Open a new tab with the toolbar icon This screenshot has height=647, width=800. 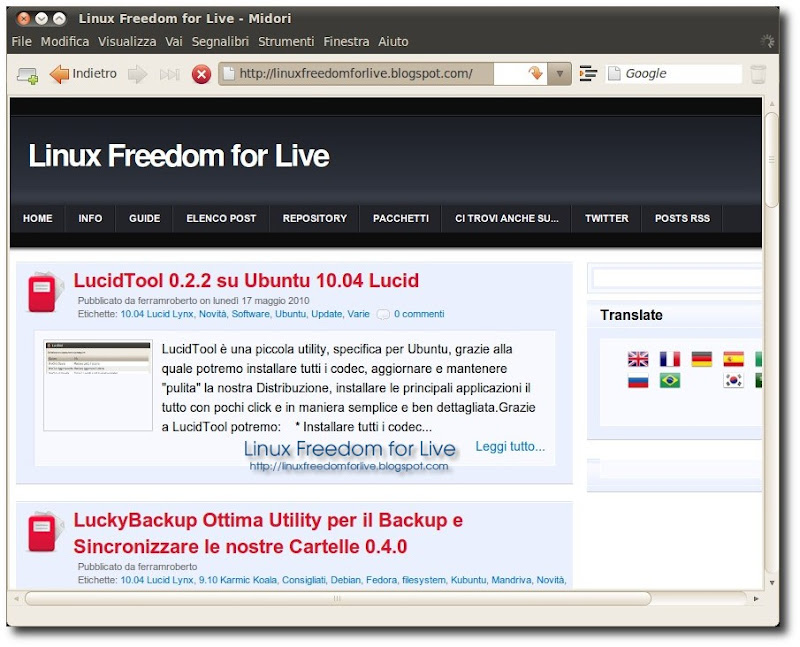[27, 74]
